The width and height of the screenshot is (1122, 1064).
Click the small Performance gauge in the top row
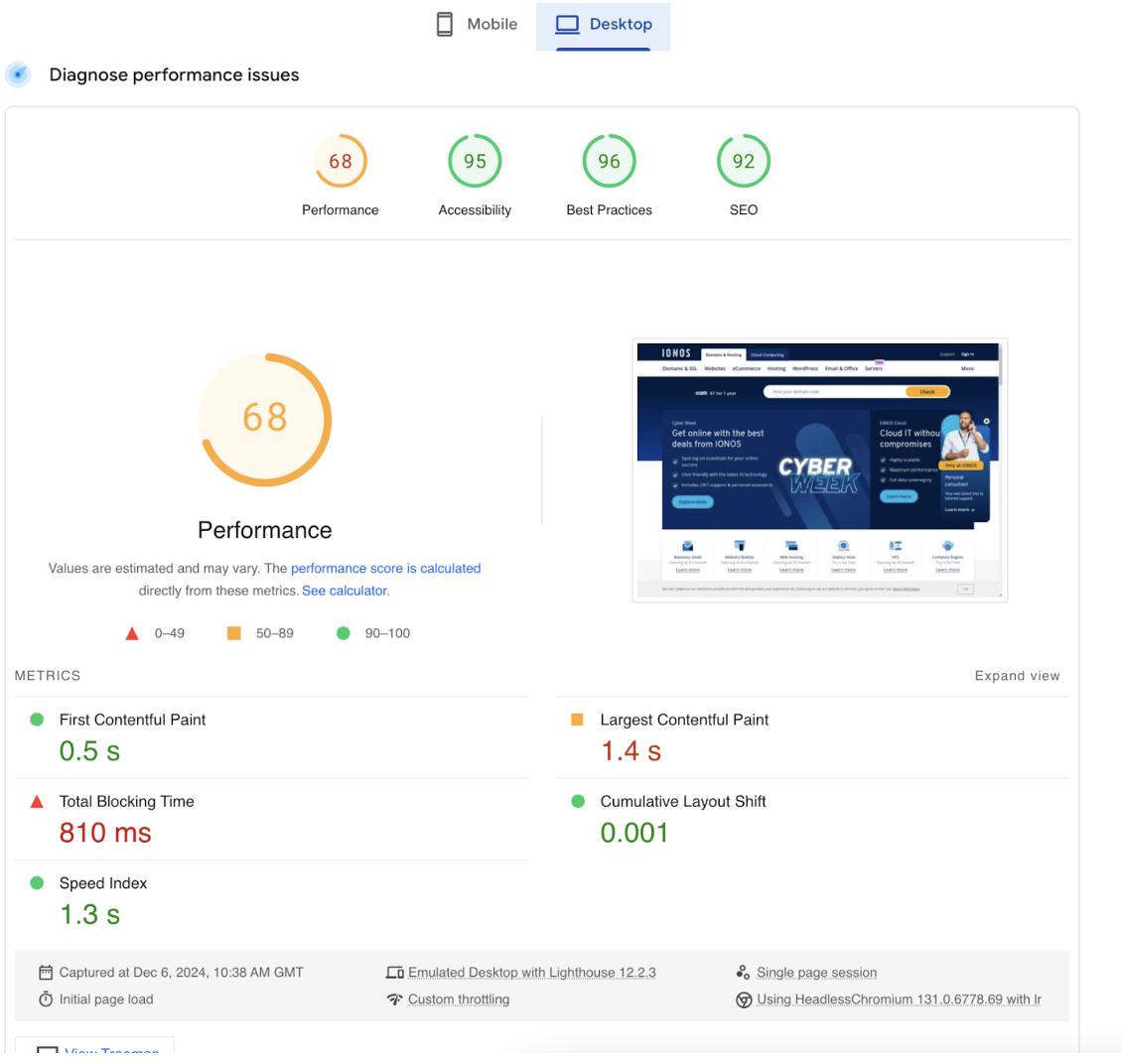pos(341,162)
